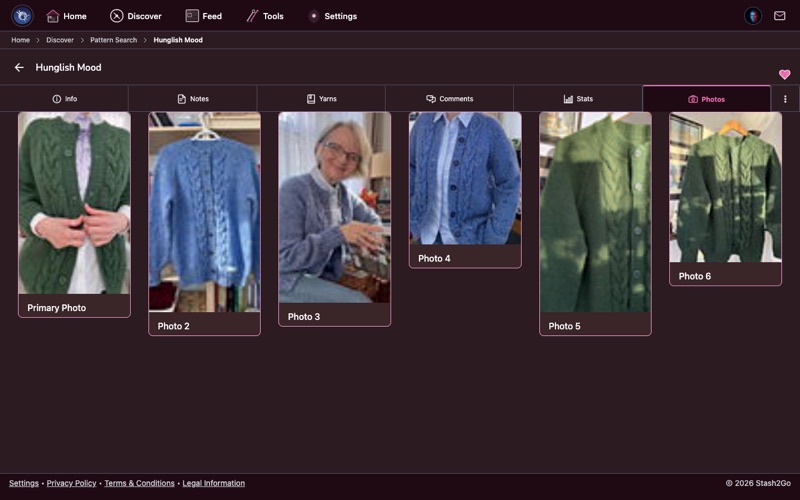800x500 pixels.
Task: Toggle the pink heart favorite
Action: click(x=784, y=74)
